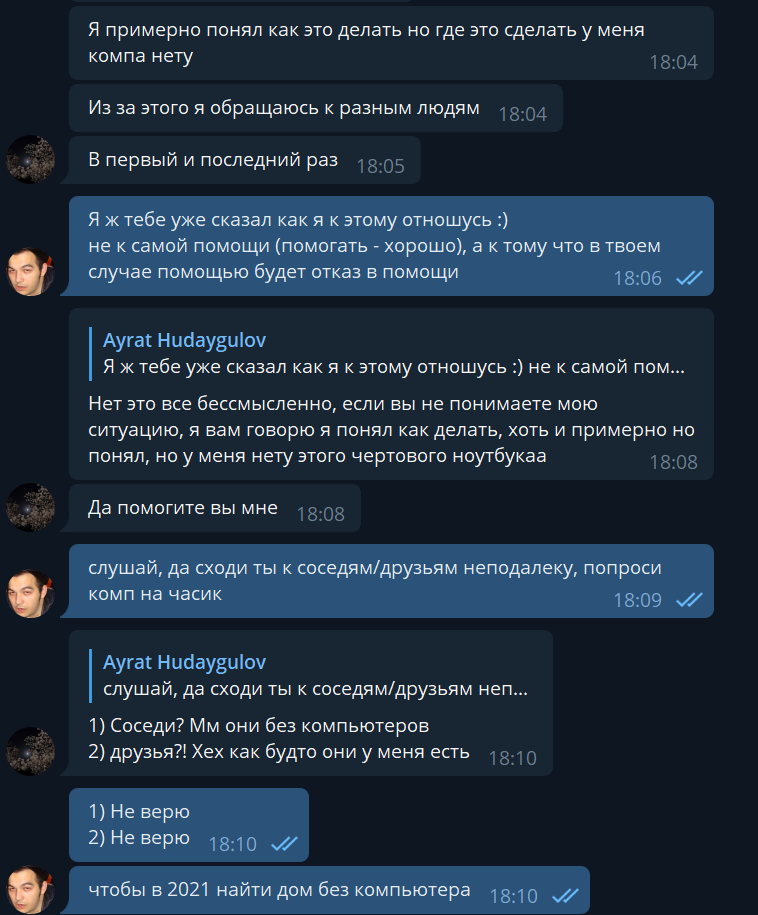Click message 'чтобы в 2021 найти дом'

(329, 890)
